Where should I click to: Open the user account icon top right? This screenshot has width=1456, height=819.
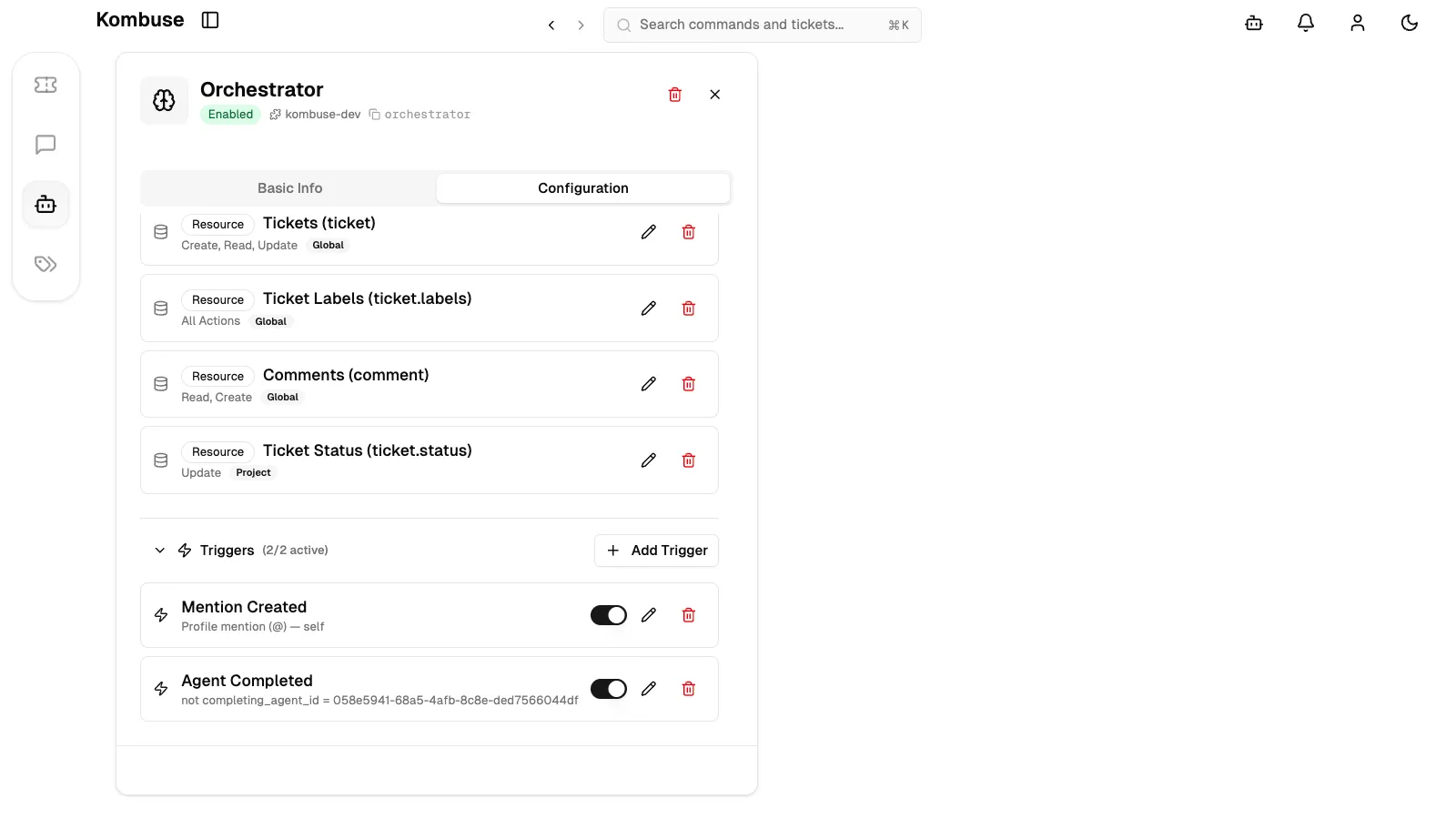click(1357, 23)
